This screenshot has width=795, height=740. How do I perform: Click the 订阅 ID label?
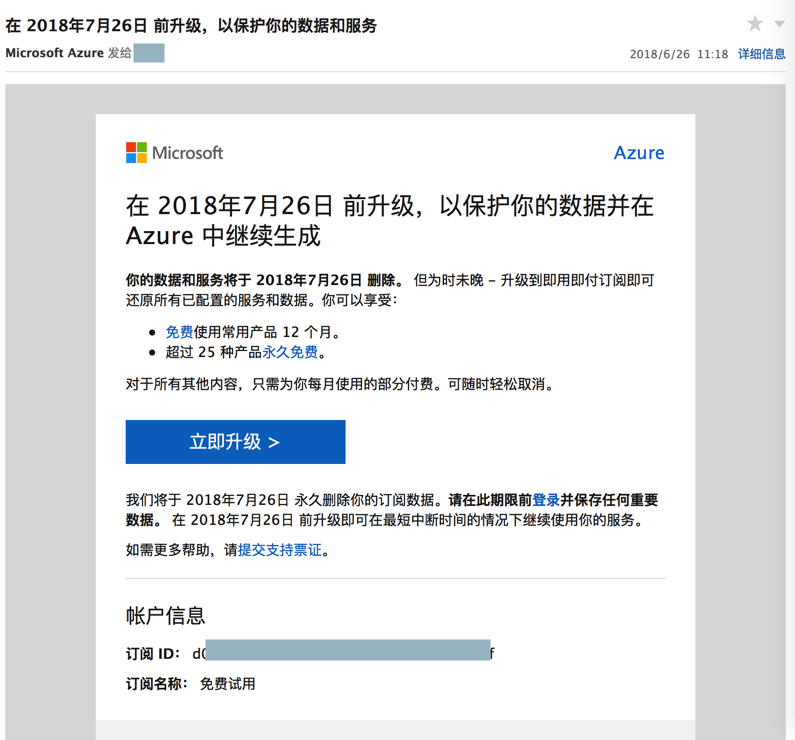153,653
